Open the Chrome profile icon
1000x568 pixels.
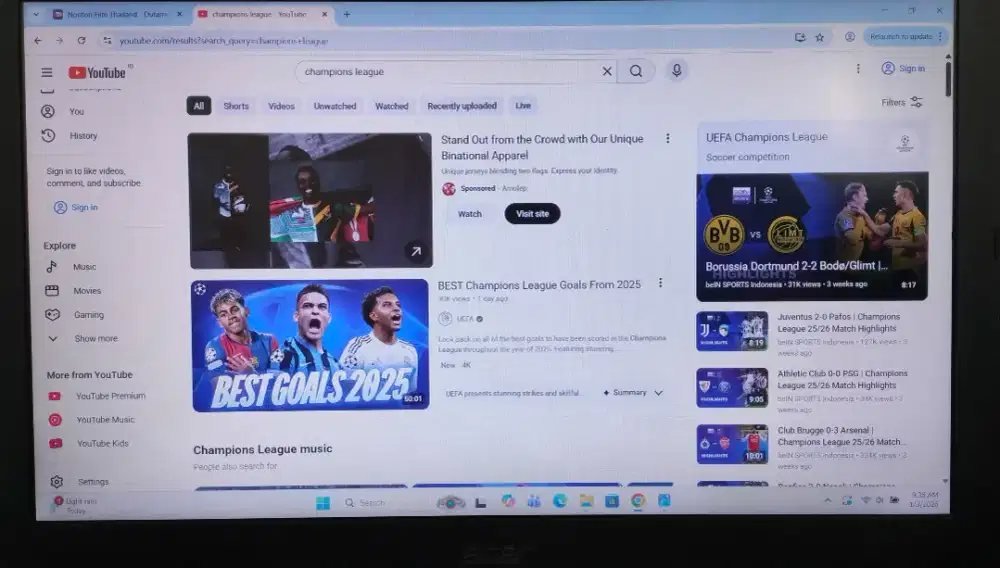click(x=849, y=37)
